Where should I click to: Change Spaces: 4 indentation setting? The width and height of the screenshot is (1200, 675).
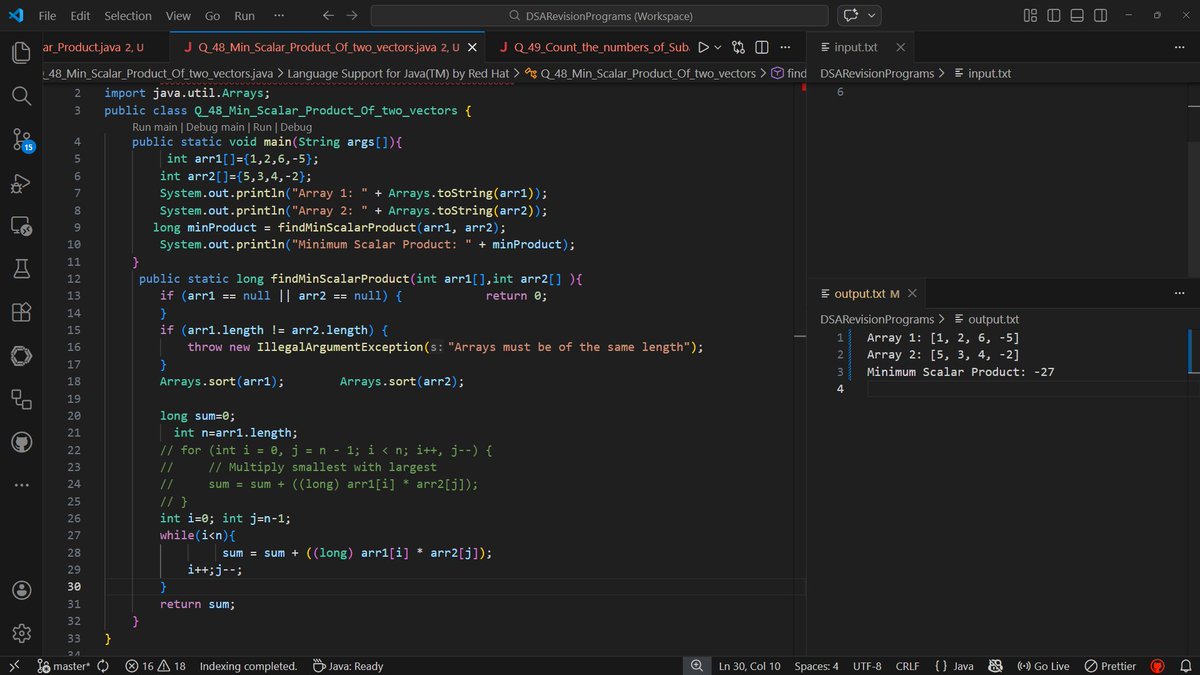[816, 666]
